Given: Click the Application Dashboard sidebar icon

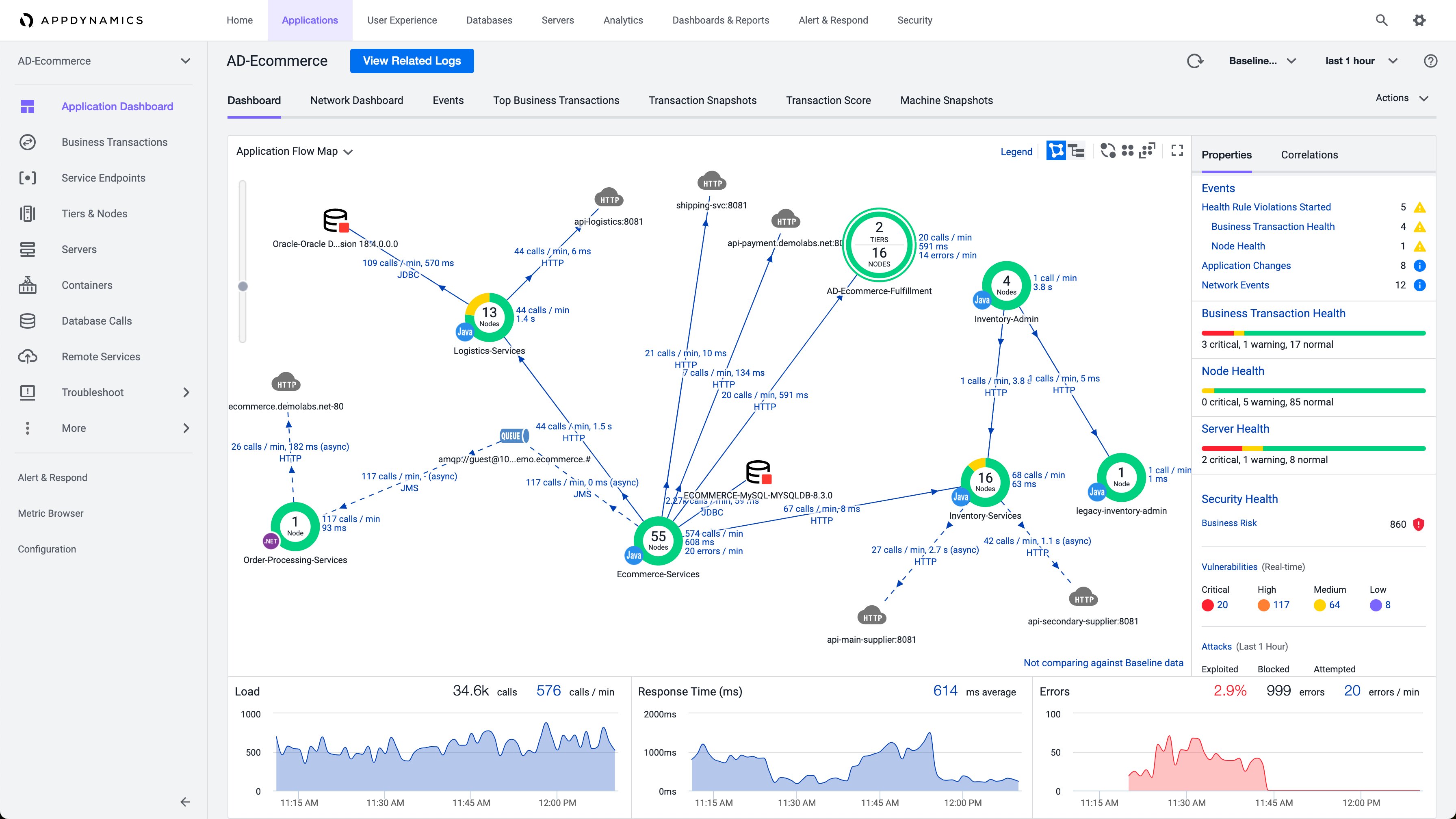Looking at the screenshot, I should pos(28,106).
